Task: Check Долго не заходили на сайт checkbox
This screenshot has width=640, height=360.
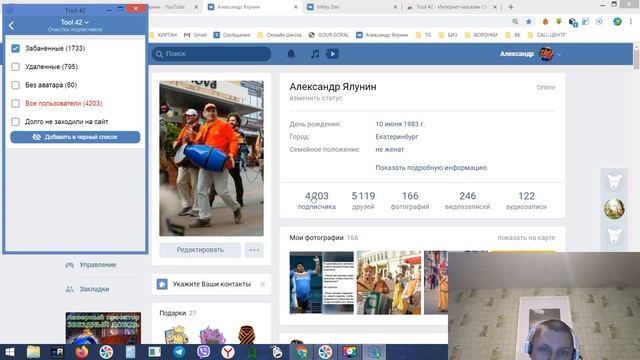Action: point(16,122)
